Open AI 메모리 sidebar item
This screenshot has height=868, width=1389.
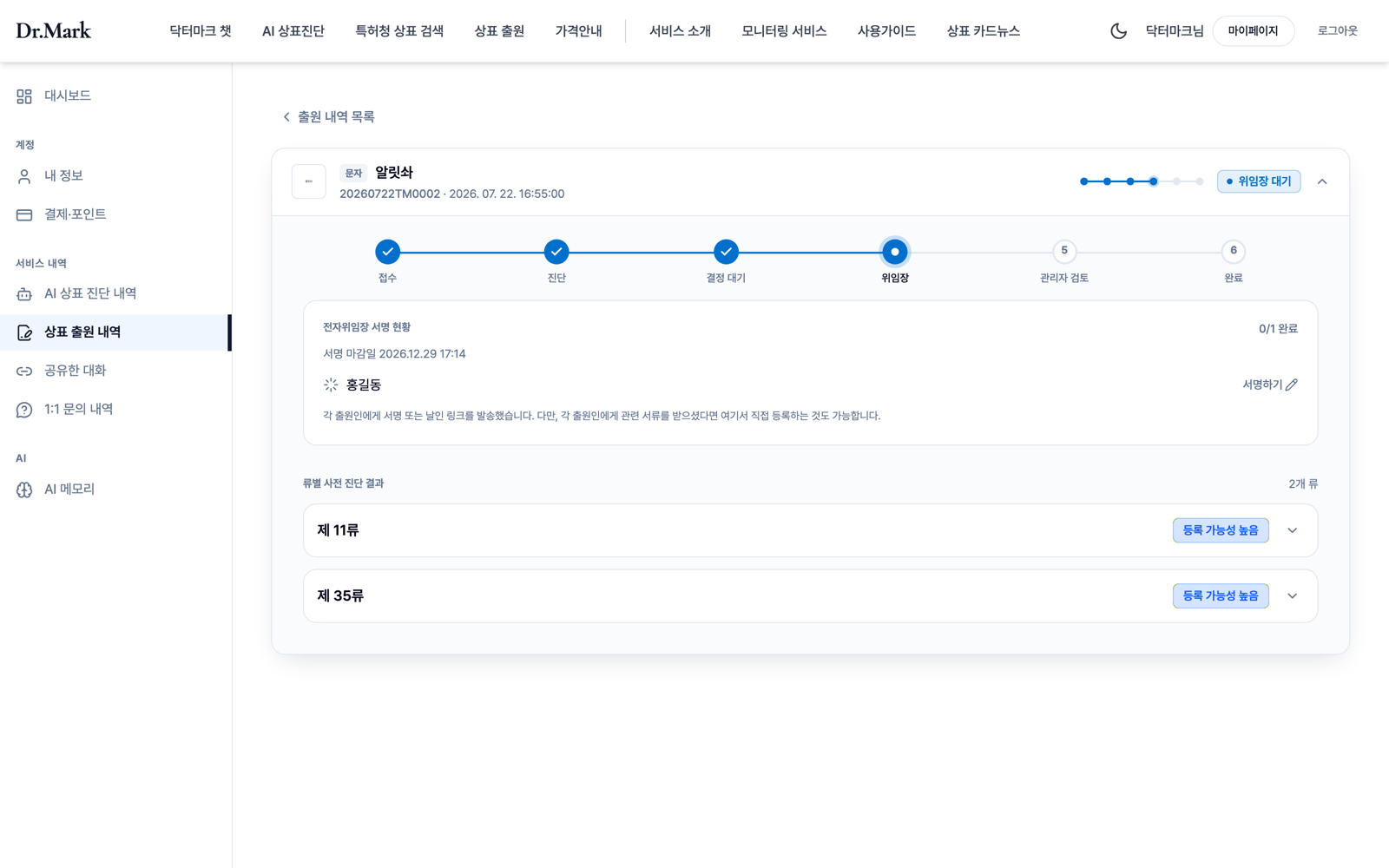tap(69, 490)
